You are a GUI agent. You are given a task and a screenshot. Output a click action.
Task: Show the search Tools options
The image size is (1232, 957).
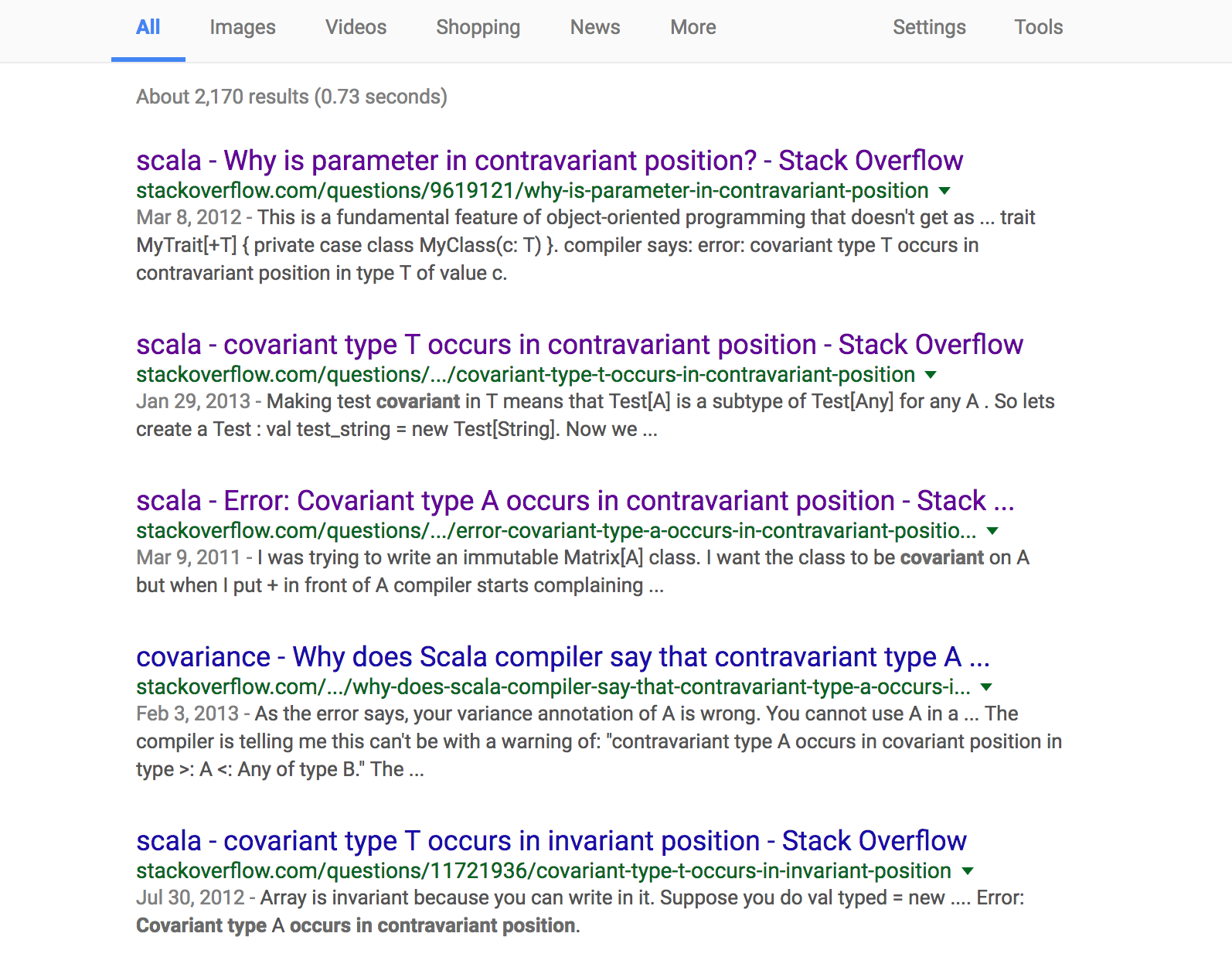point(1039,27)
